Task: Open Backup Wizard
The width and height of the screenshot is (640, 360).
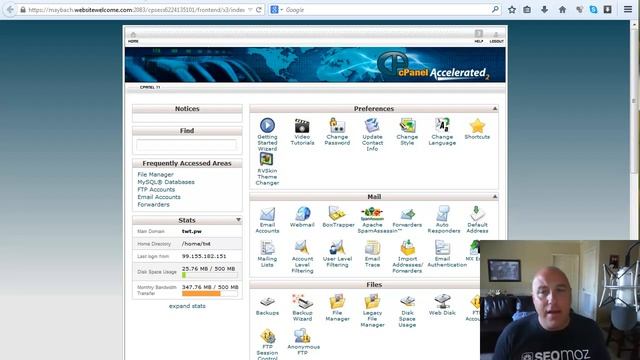Action: 302,302
